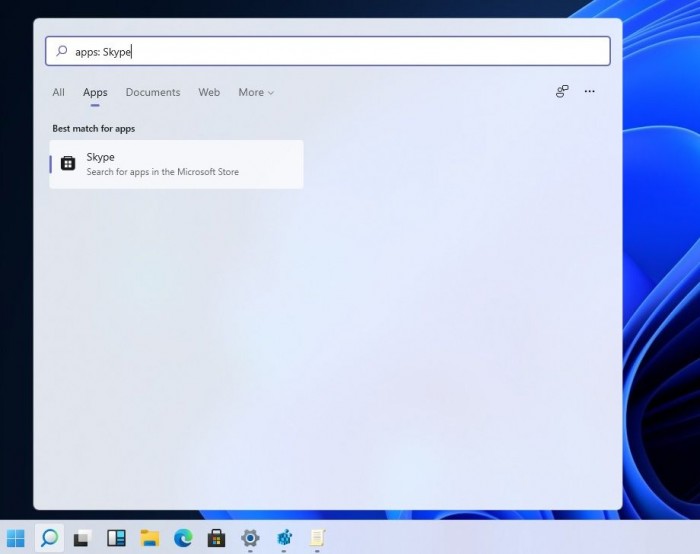
Task: Select the Apps search tab
Action: coord(95,93)
